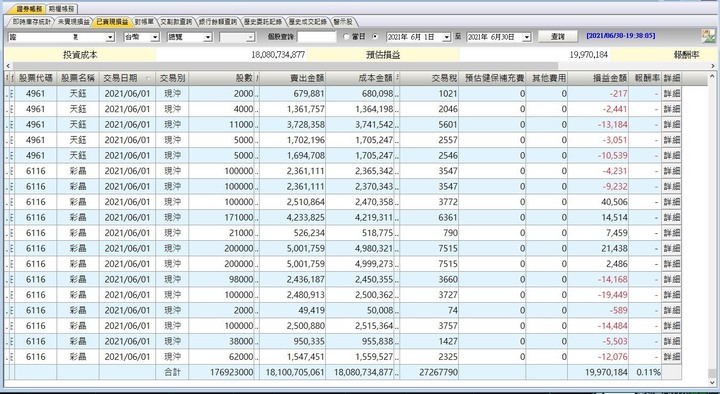Select the total return rate 0.11%
Image resolution: width=720 pixels, height=394 pixels.
coord(645,372)
